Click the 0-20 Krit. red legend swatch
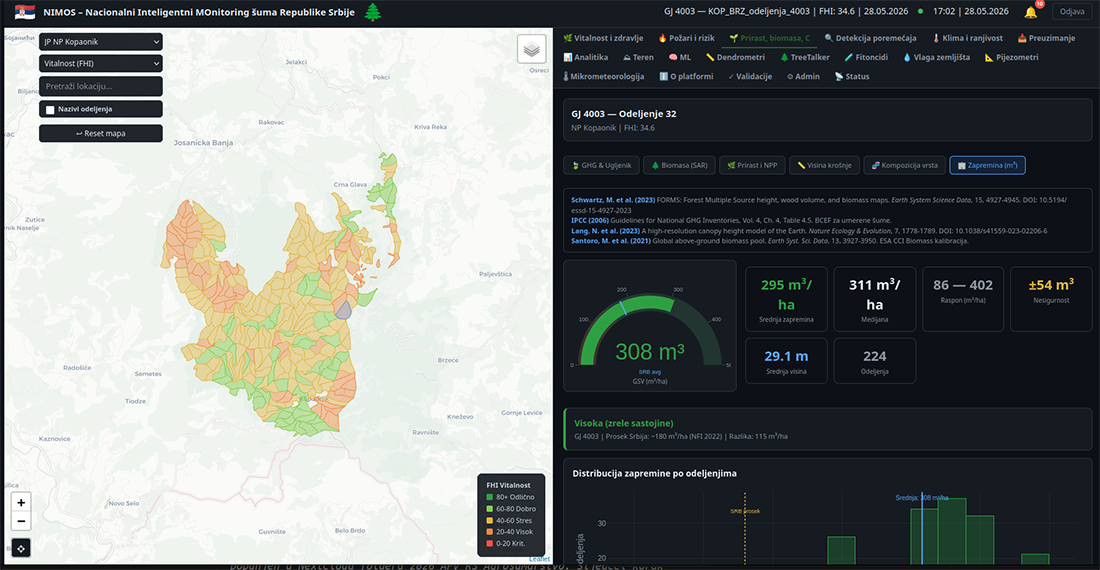 tap(490, 543)
